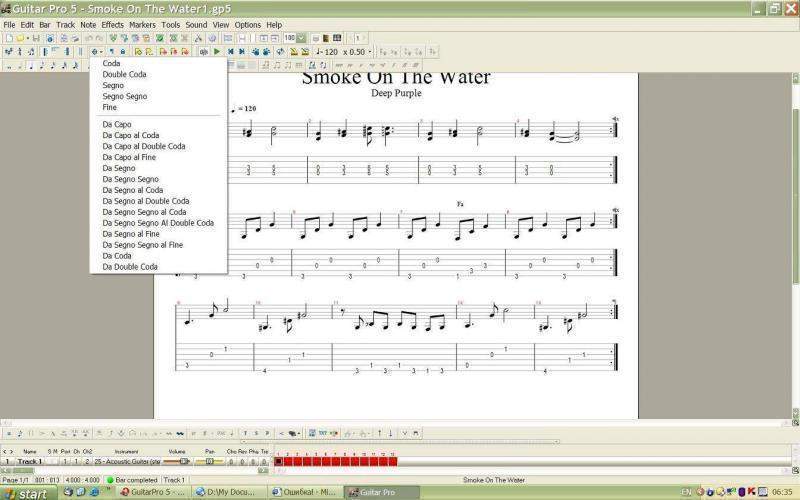Click the Save file icon
Viewport: 800px width, 500px height.
point(37,38)
